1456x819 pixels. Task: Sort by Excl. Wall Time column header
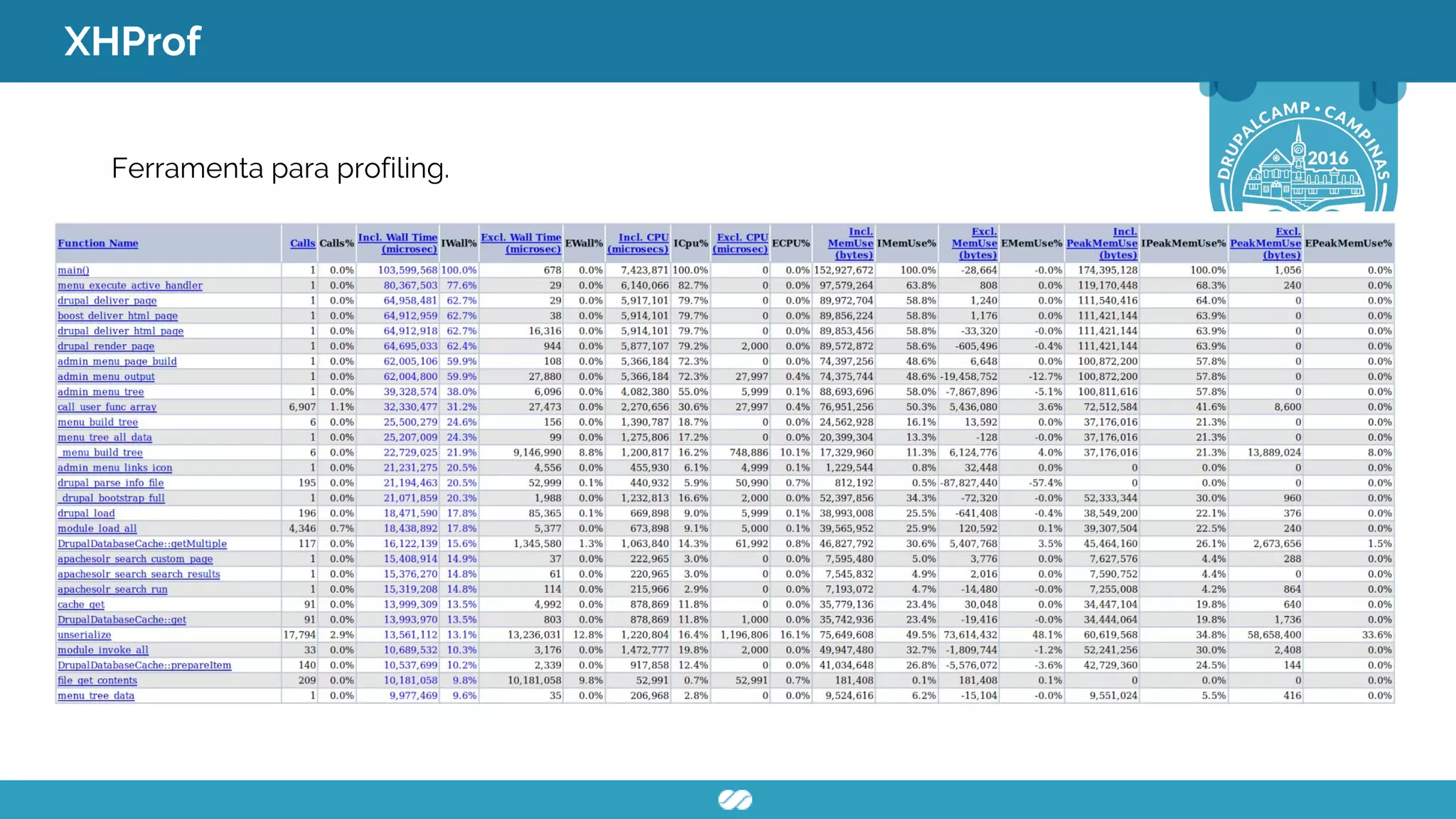pyautogui.click(x=521, y=243)
